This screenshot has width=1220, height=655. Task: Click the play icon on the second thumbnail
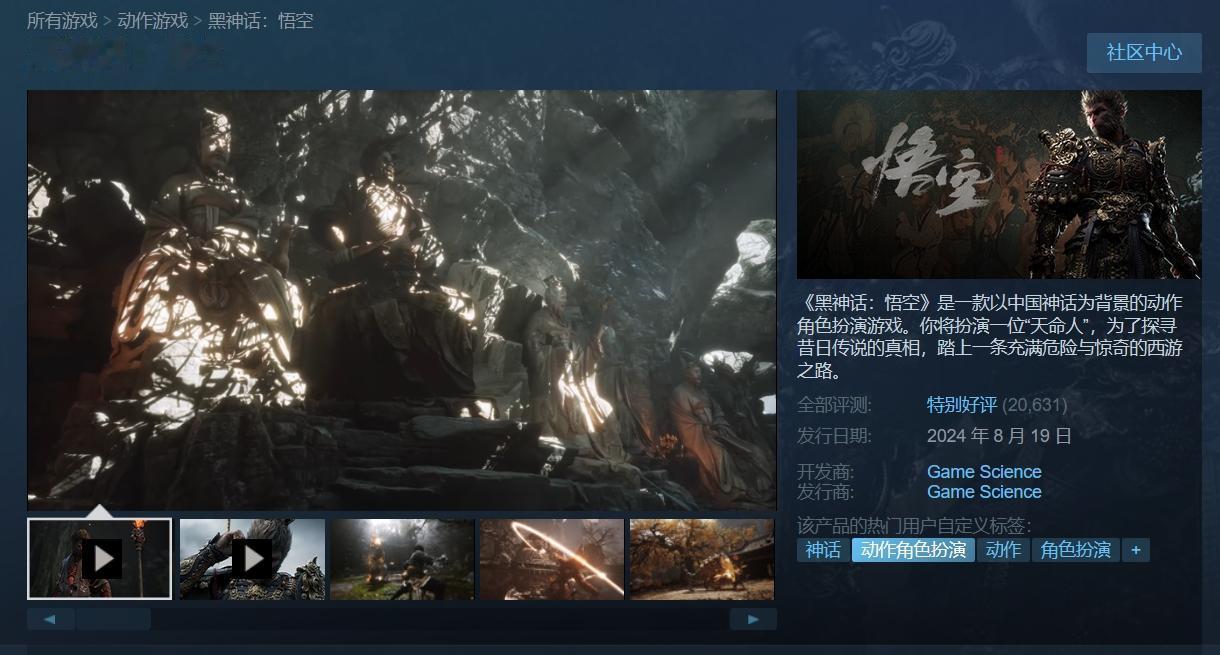coord(252,558)
